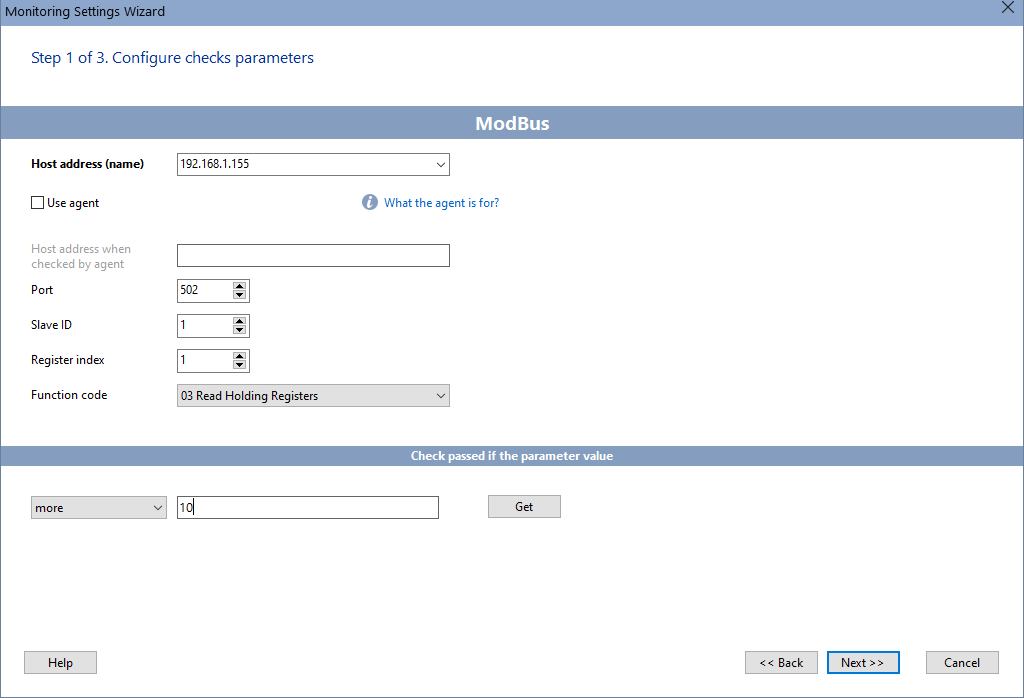Image resolution: width=1024 pixels, height=698 pixels.
Task: Increase the Slave ID with up arrow
Action: 240,321
